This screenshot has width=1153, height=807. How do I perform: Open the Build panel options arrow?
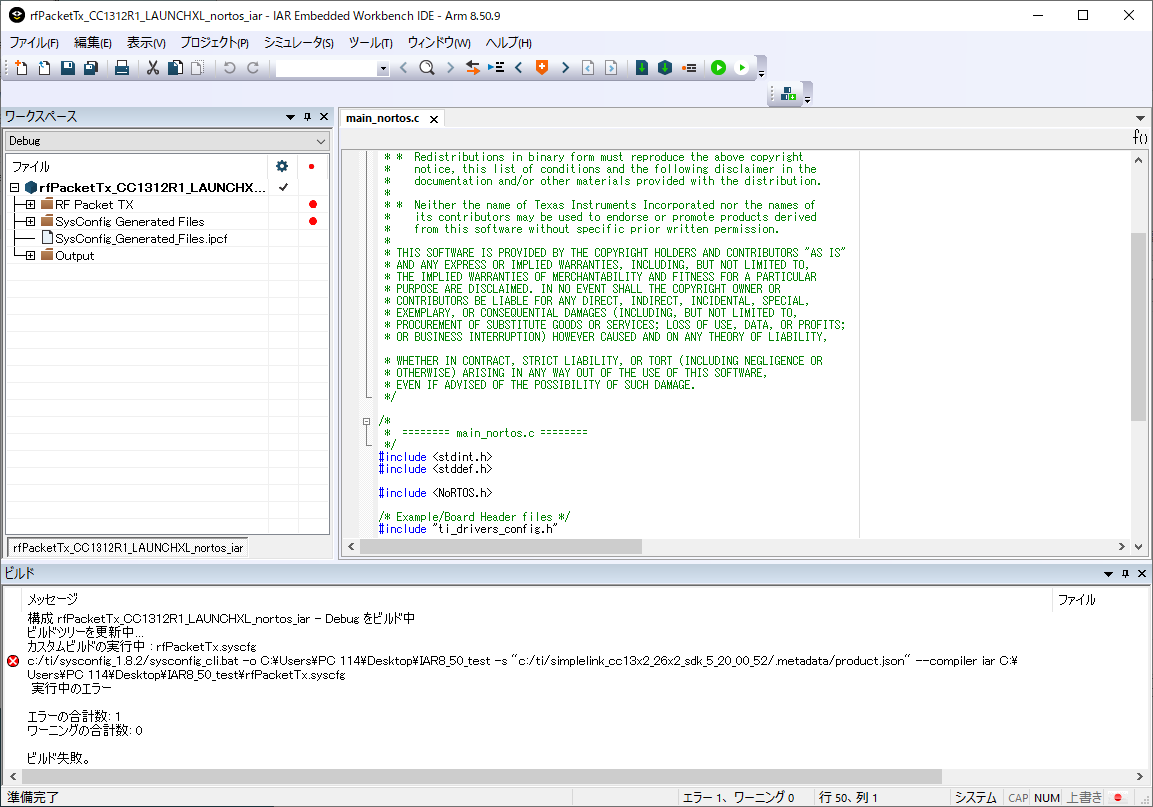coord(1108,574)
